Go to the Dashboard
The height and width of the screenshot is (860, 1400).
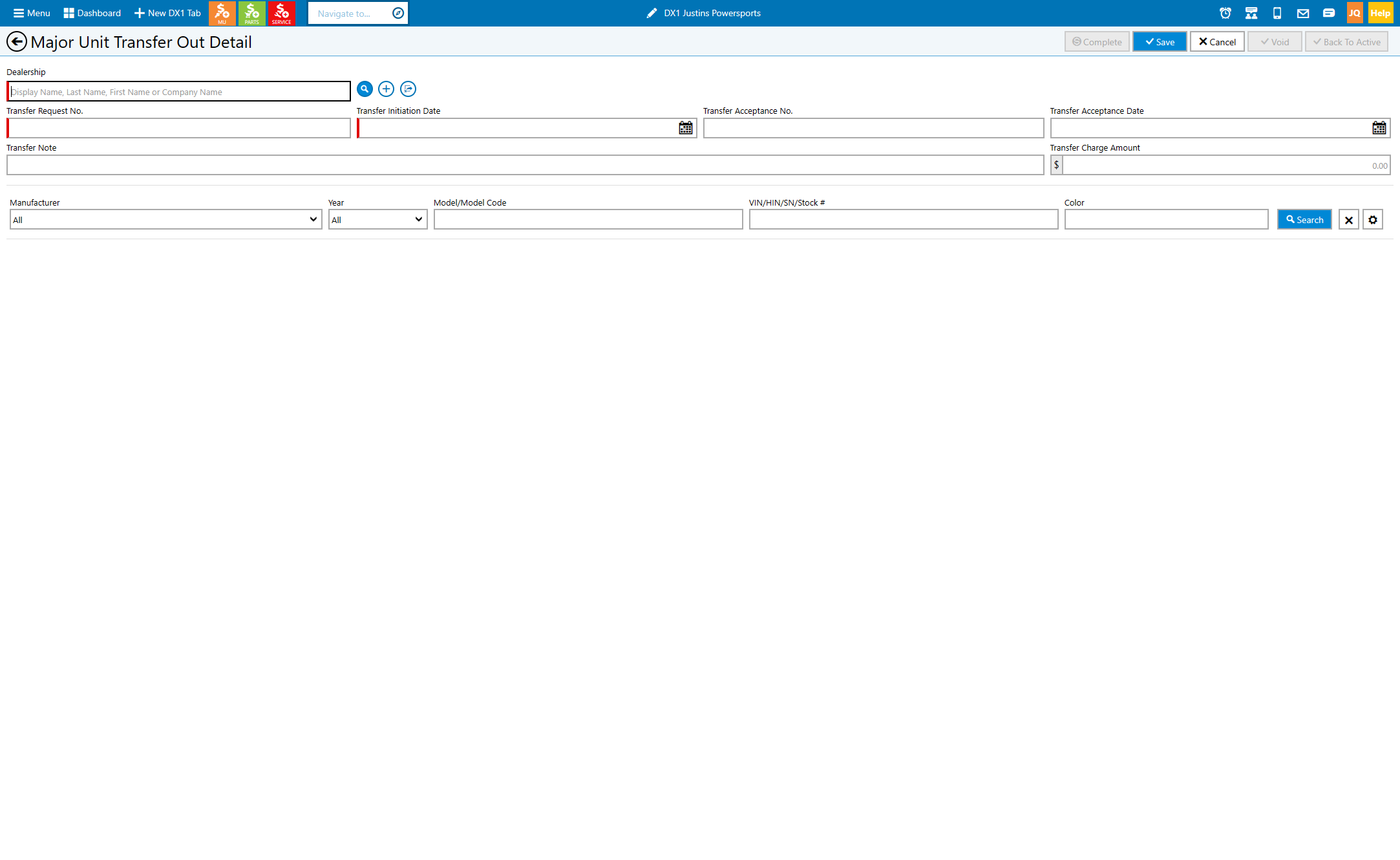point(92,13)
